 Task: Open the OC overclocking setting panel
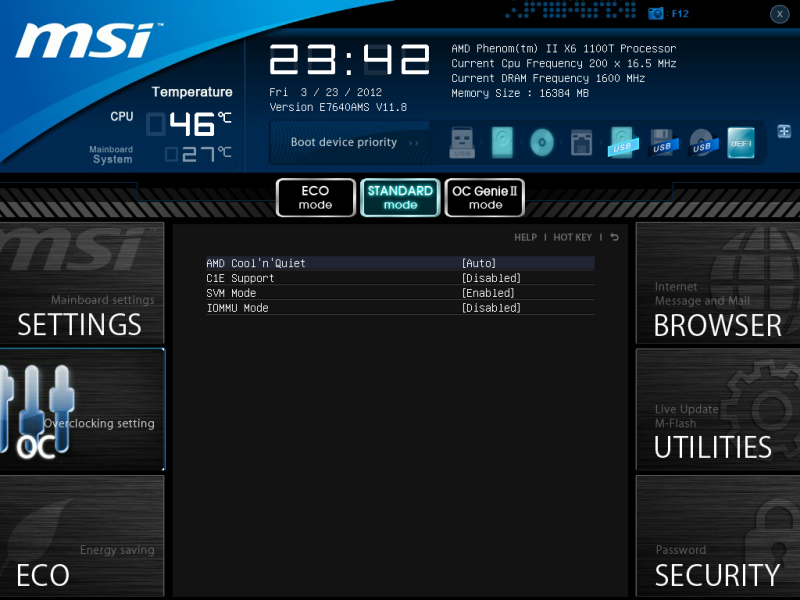[x=82, y=410]
